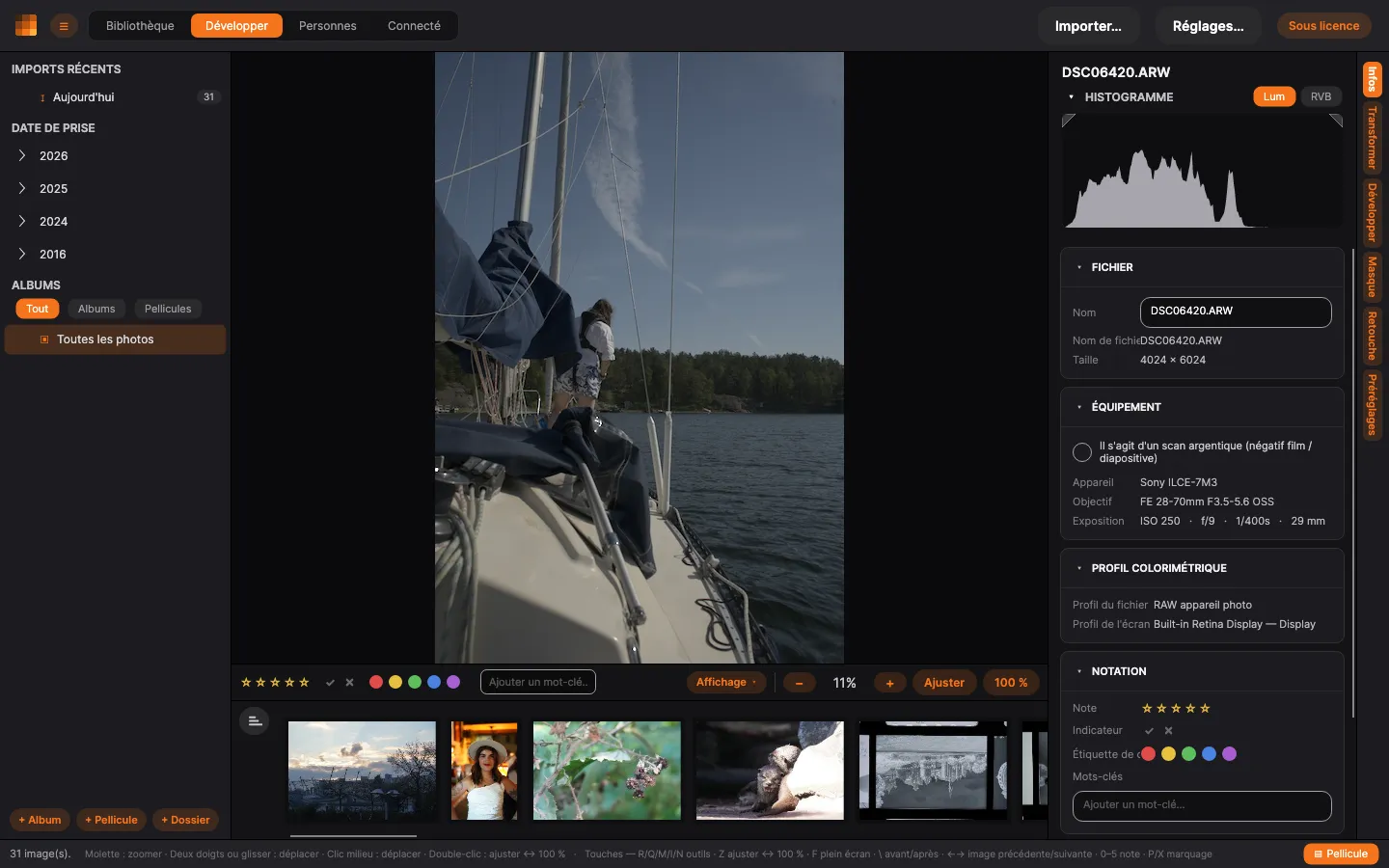Open the Affichage dropdown

tap(726, 682)
